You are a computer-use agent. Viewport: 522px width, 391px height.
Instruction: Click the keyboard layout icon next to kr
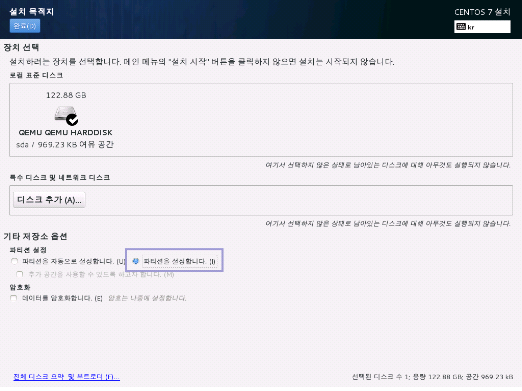pyautogui.click(x=461, y=27)
